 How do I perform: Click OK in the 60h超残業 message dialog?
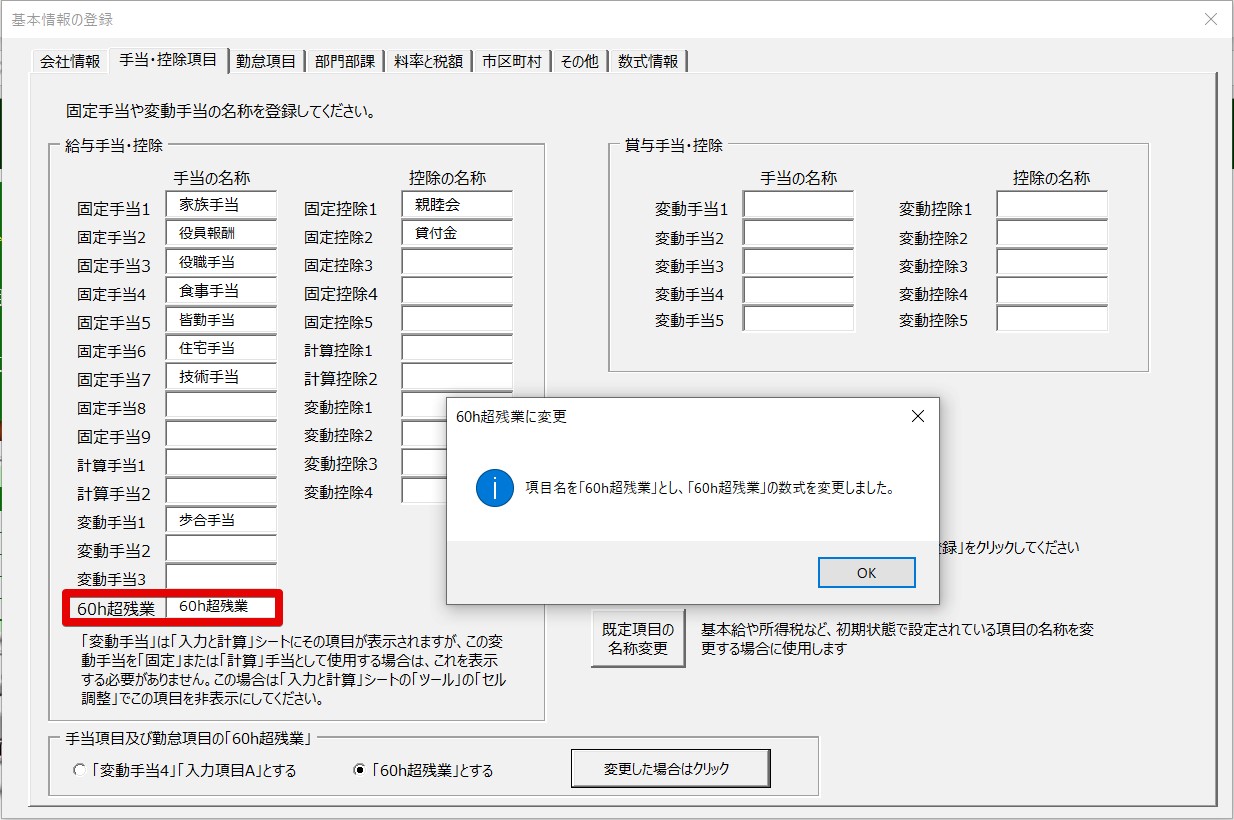tap(866, 573)
